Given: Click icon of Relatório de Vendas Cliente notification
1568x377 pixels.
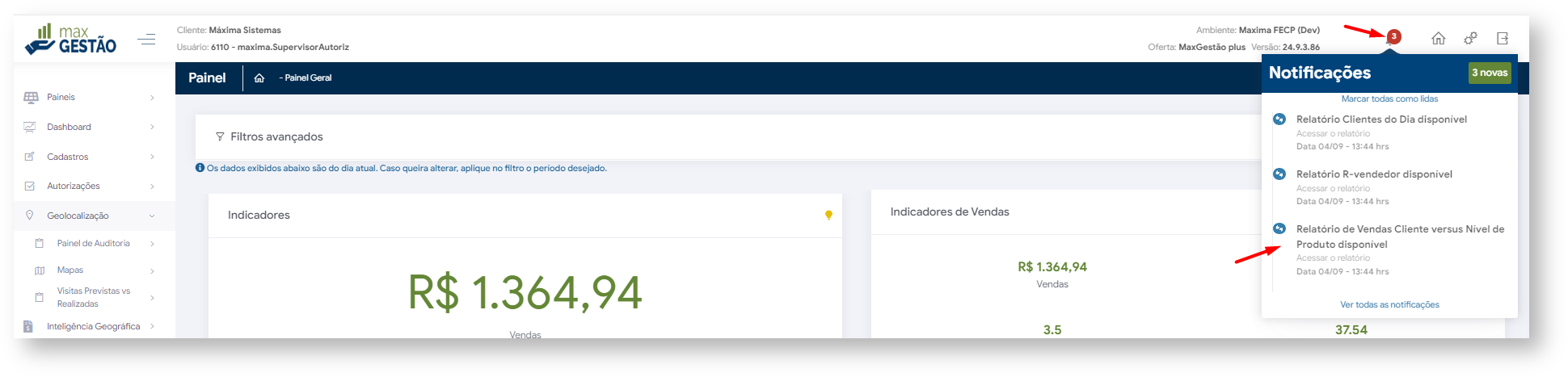Looking at the screenshot, I should coord(1279,229).
